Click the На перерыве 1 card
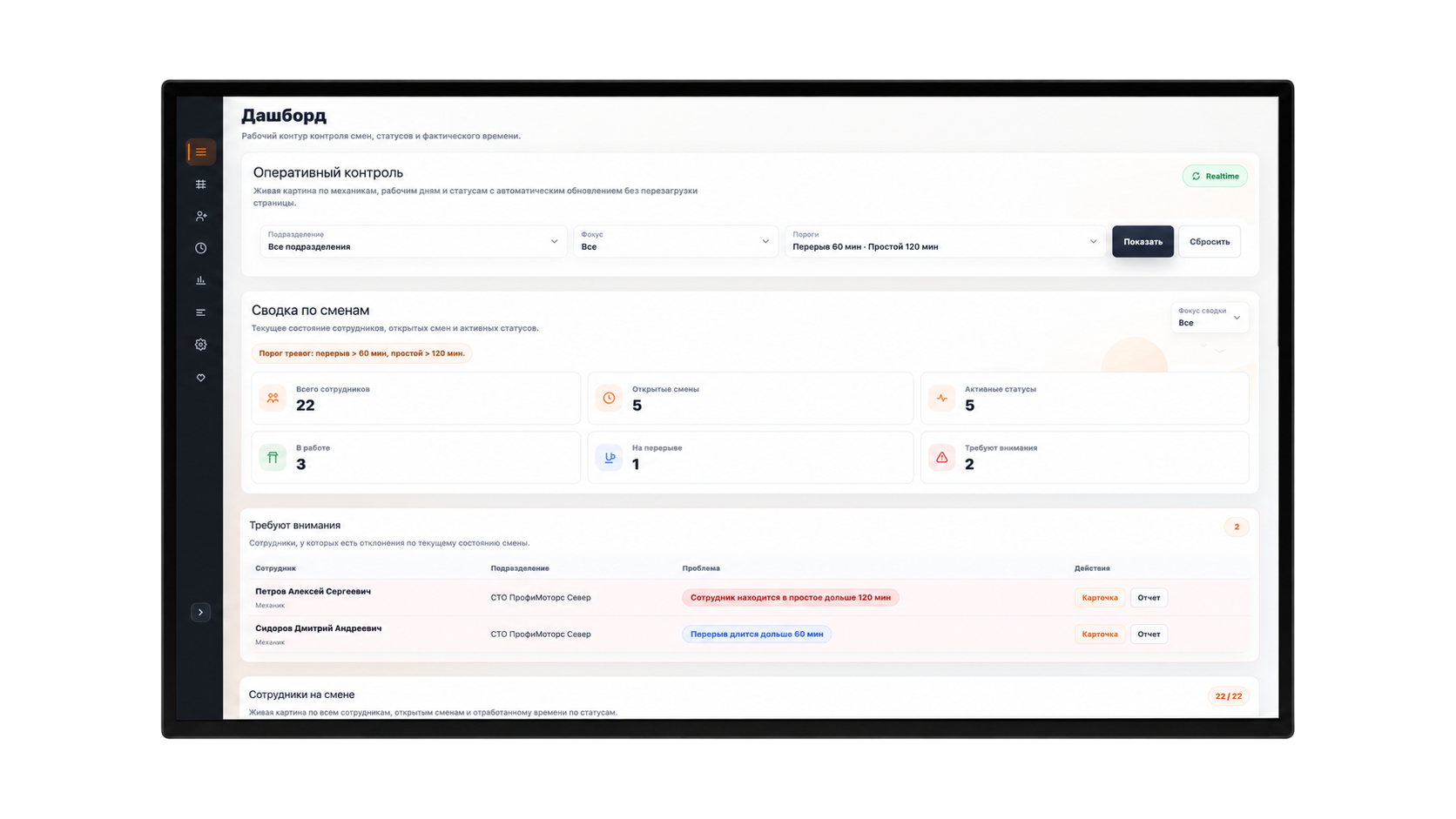 [x=751, y=457]
